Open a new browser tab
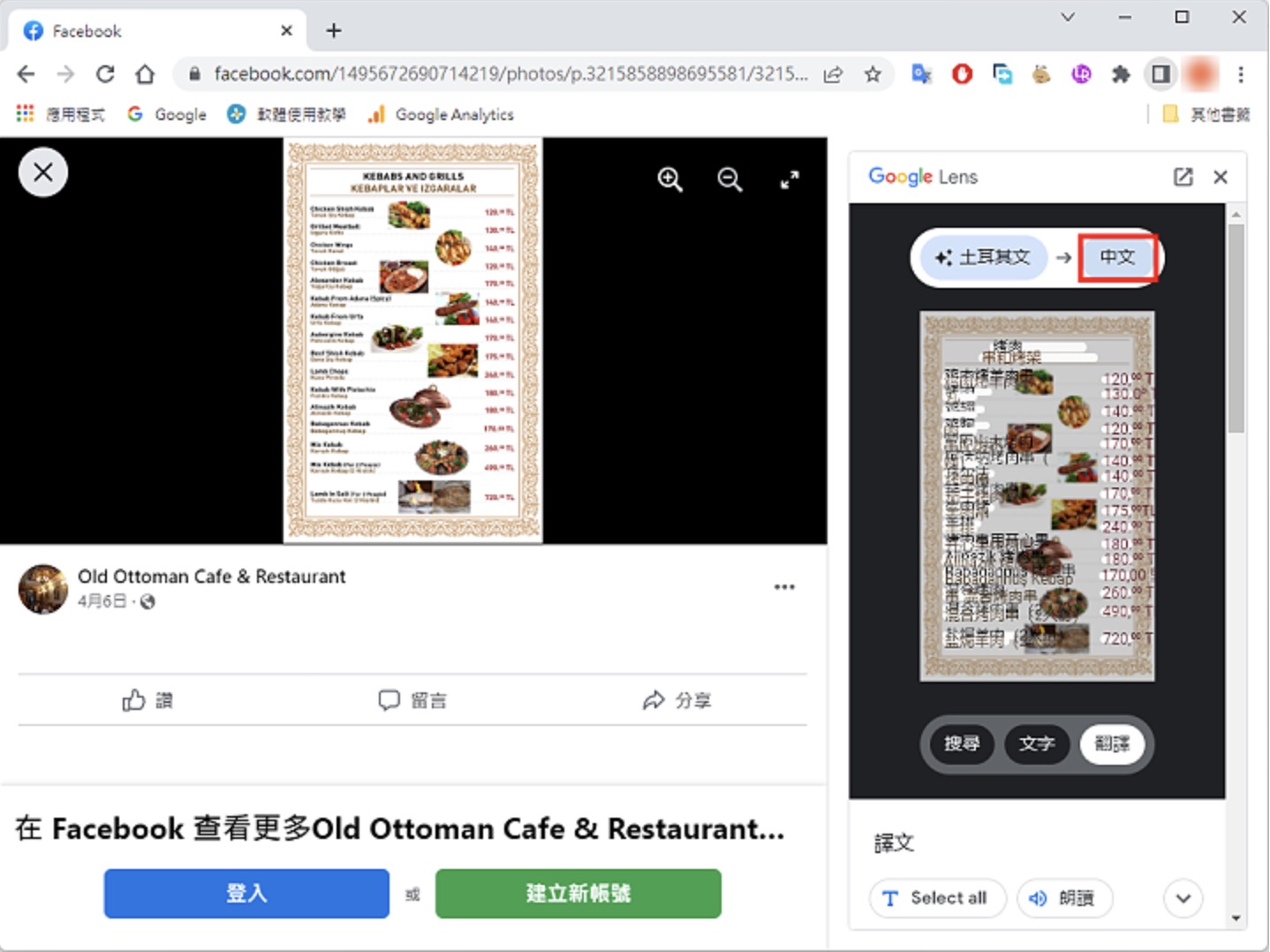The height and width of the screenshot is (952, 1270). click(x=334, y=31)
